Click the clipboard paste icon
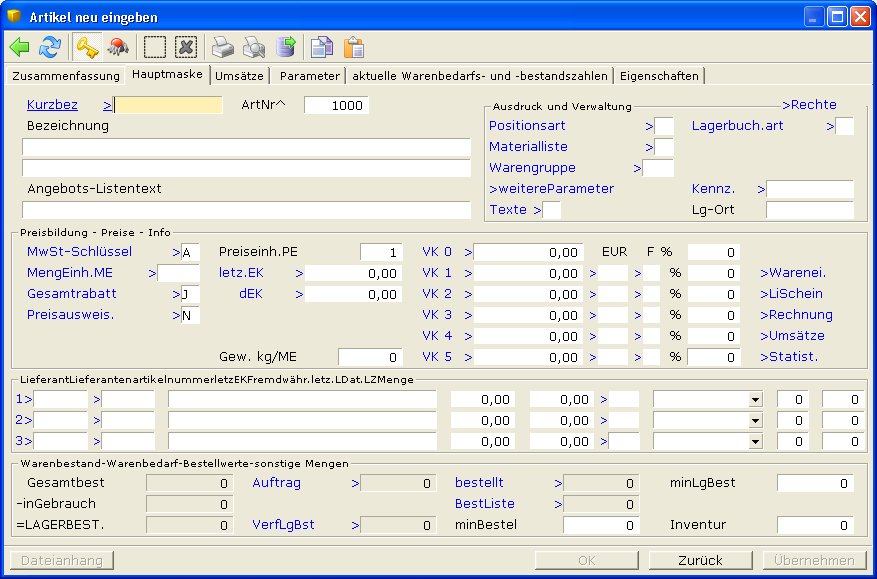This screenshot has width=877, height=579. click(353, 47)
